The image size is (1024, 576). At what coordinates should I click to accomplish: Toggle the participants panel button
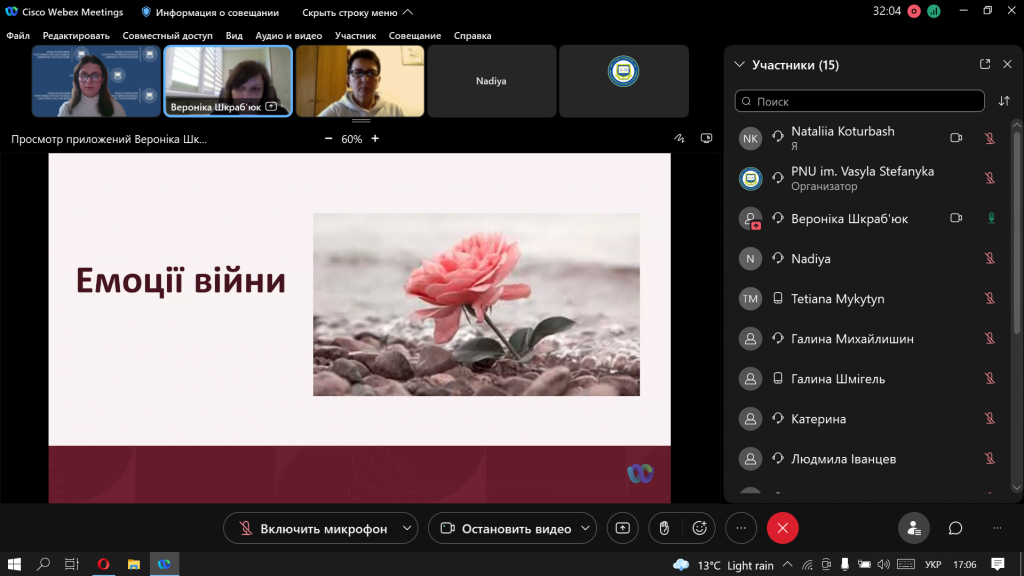pos(914,528)
